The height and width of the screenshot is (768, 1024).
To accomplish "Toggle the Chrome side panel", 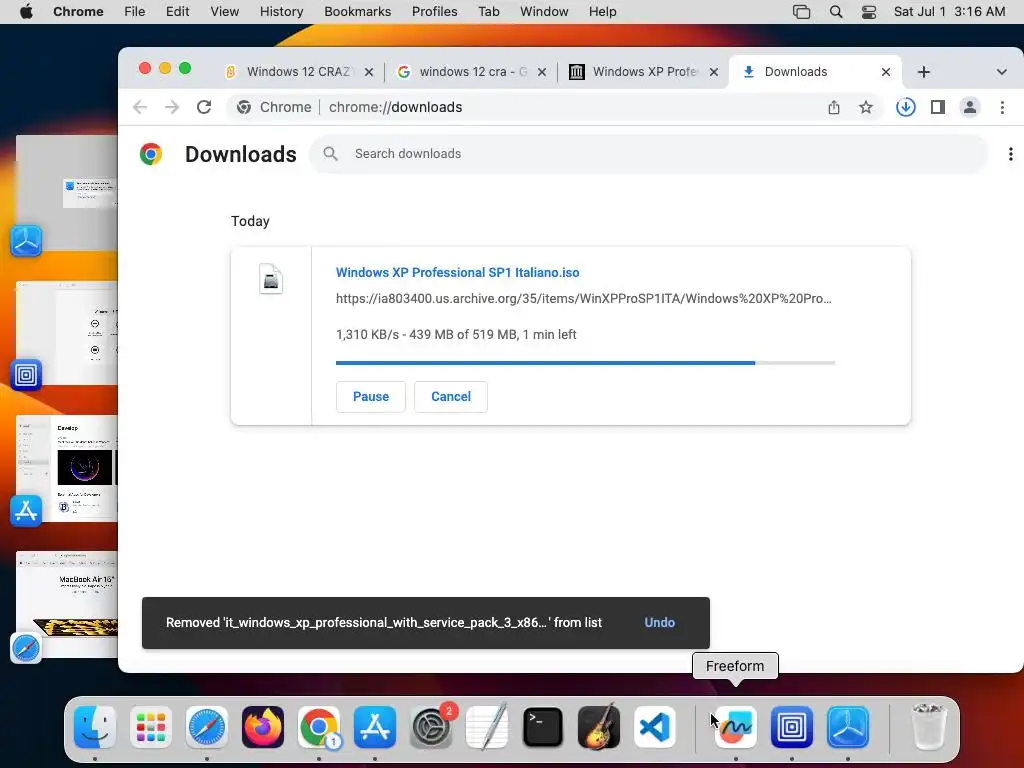I will (938, 107).
